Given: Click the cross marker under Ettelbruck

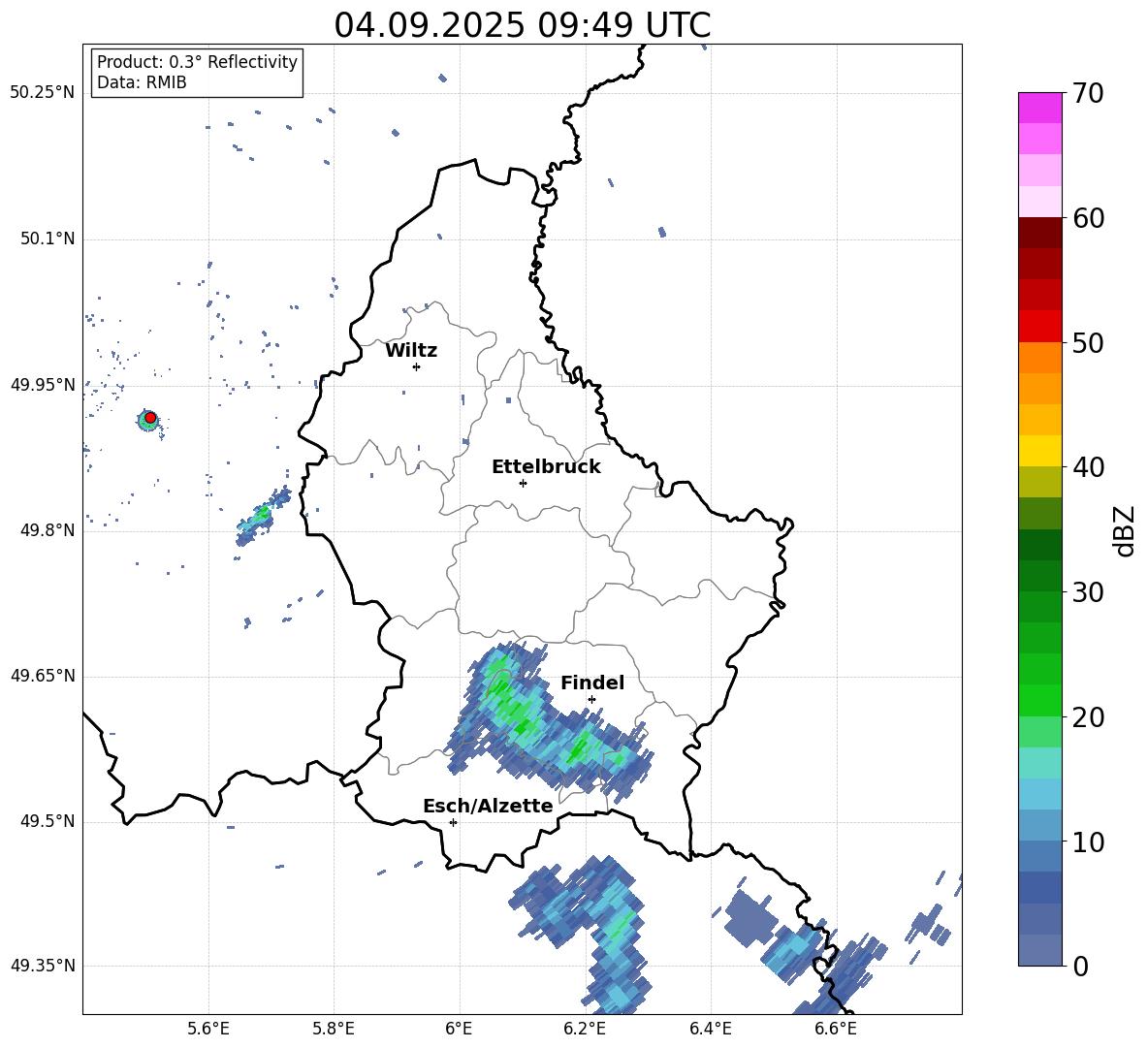Looking at the screenshot, I should 523,483.
